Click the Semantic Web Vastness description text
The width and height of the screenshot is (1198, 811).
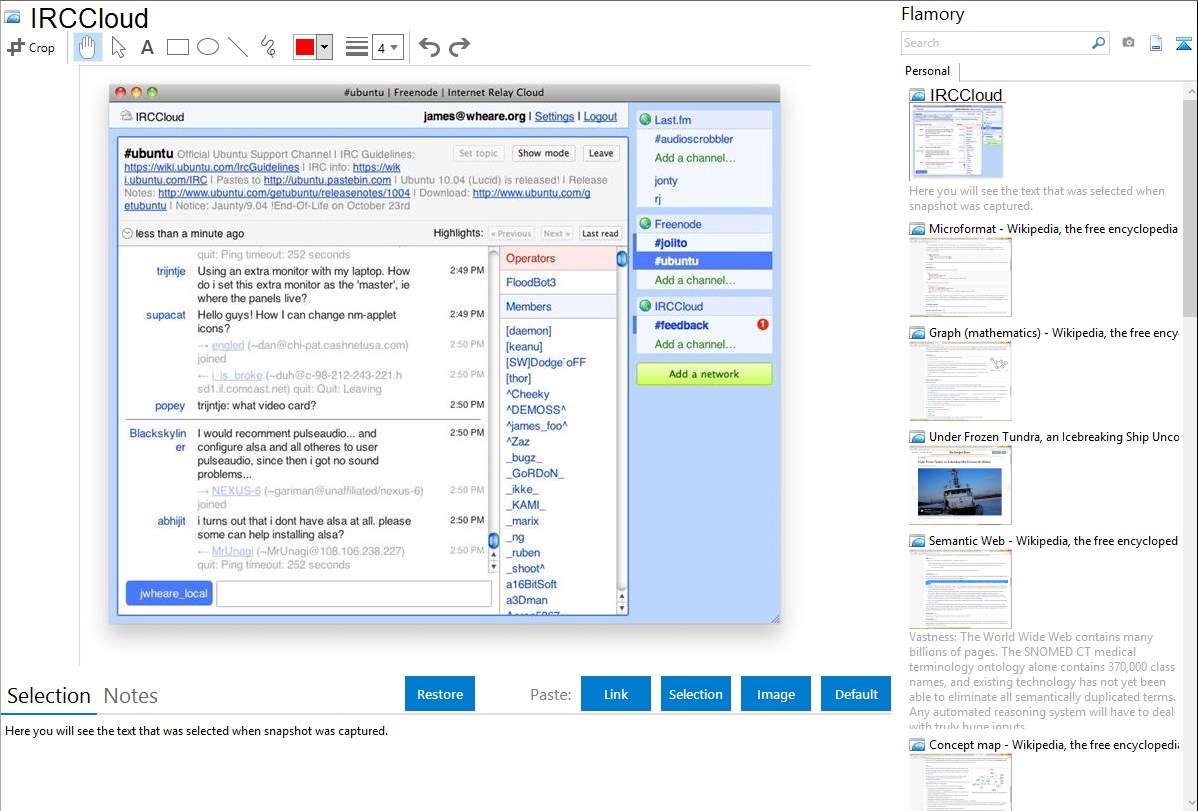pyautogui.click(x=1043, y=682)
